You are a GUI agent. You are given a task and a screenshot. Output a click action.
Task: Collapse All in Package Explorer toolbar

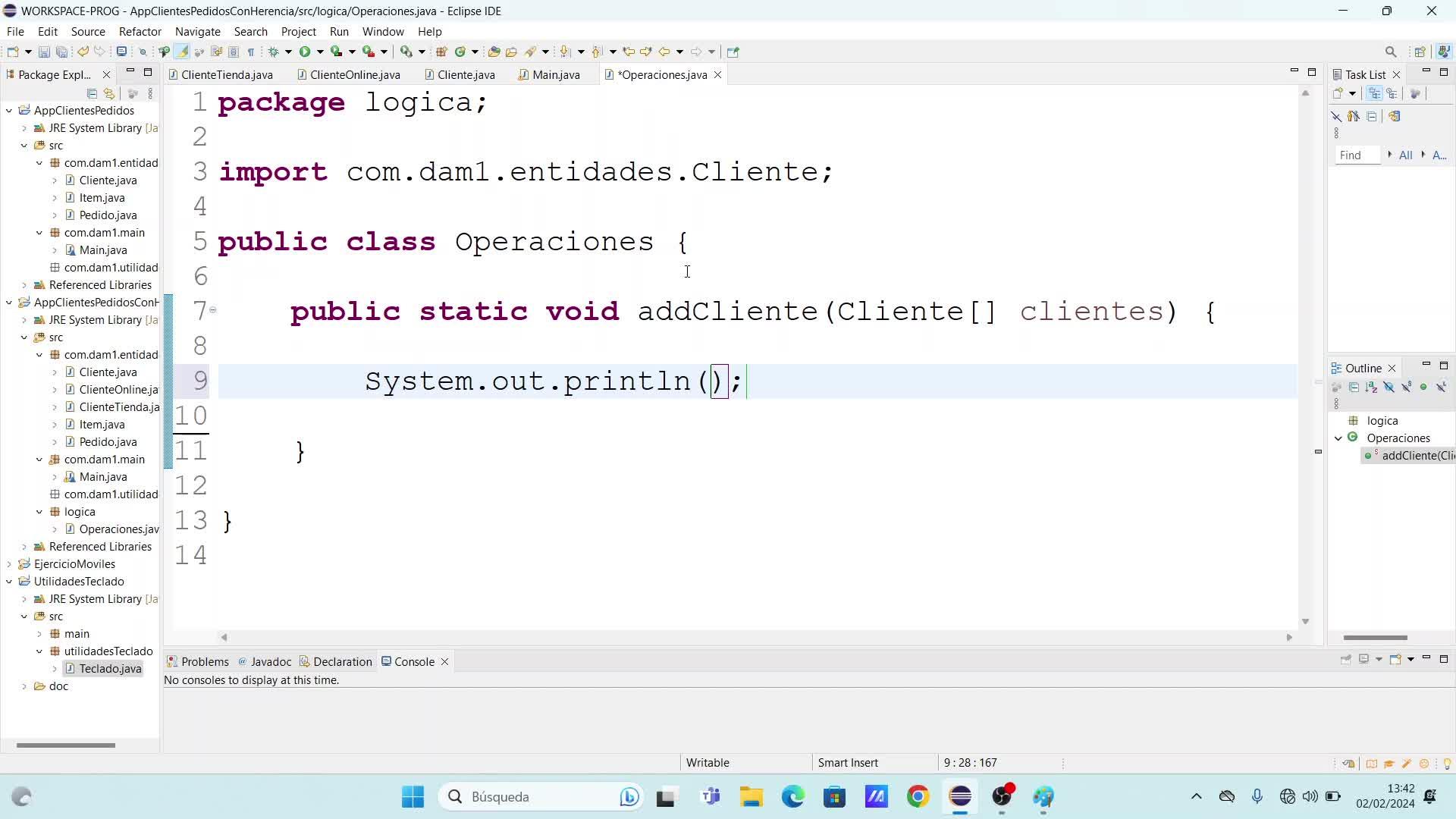(92, 93)
